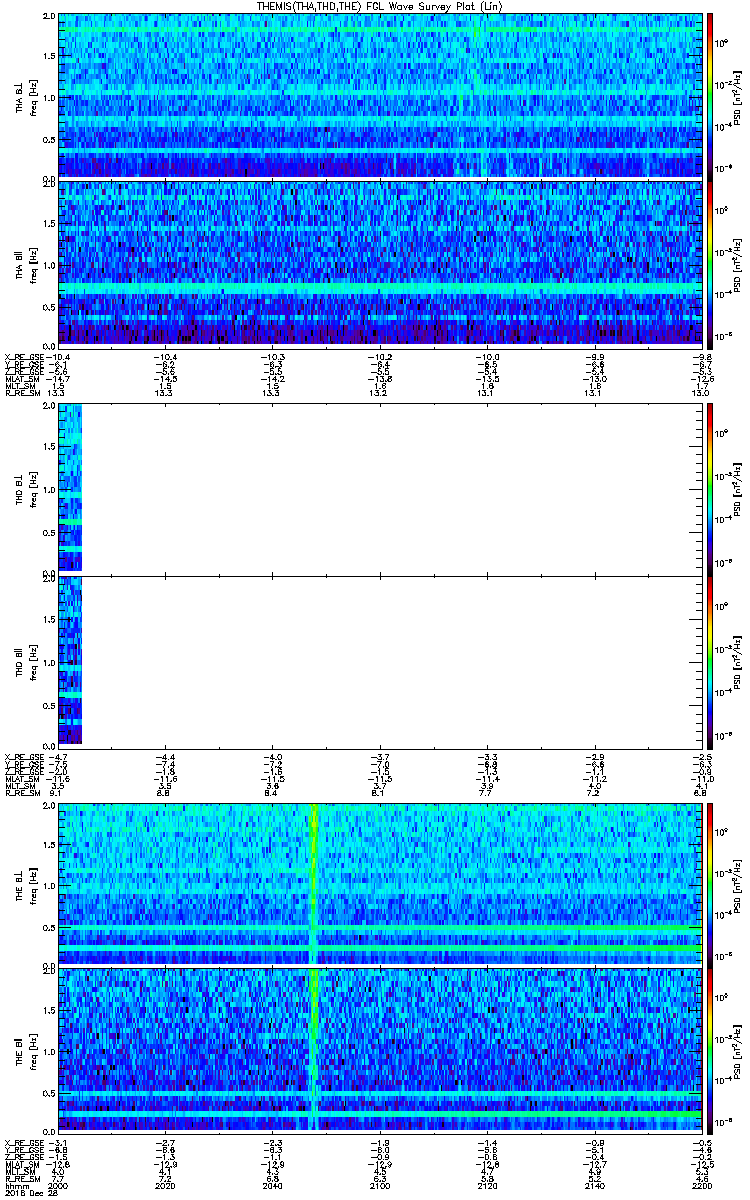Click the 2020 time tick label
The height and width of the screenshot is (1200, 750).
(165, 1186)
